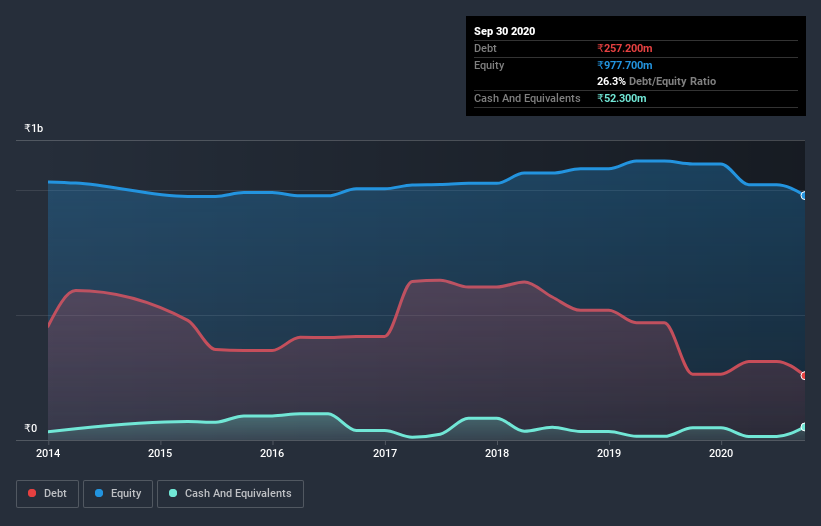Click the 2014 axis label

(48, 453)
